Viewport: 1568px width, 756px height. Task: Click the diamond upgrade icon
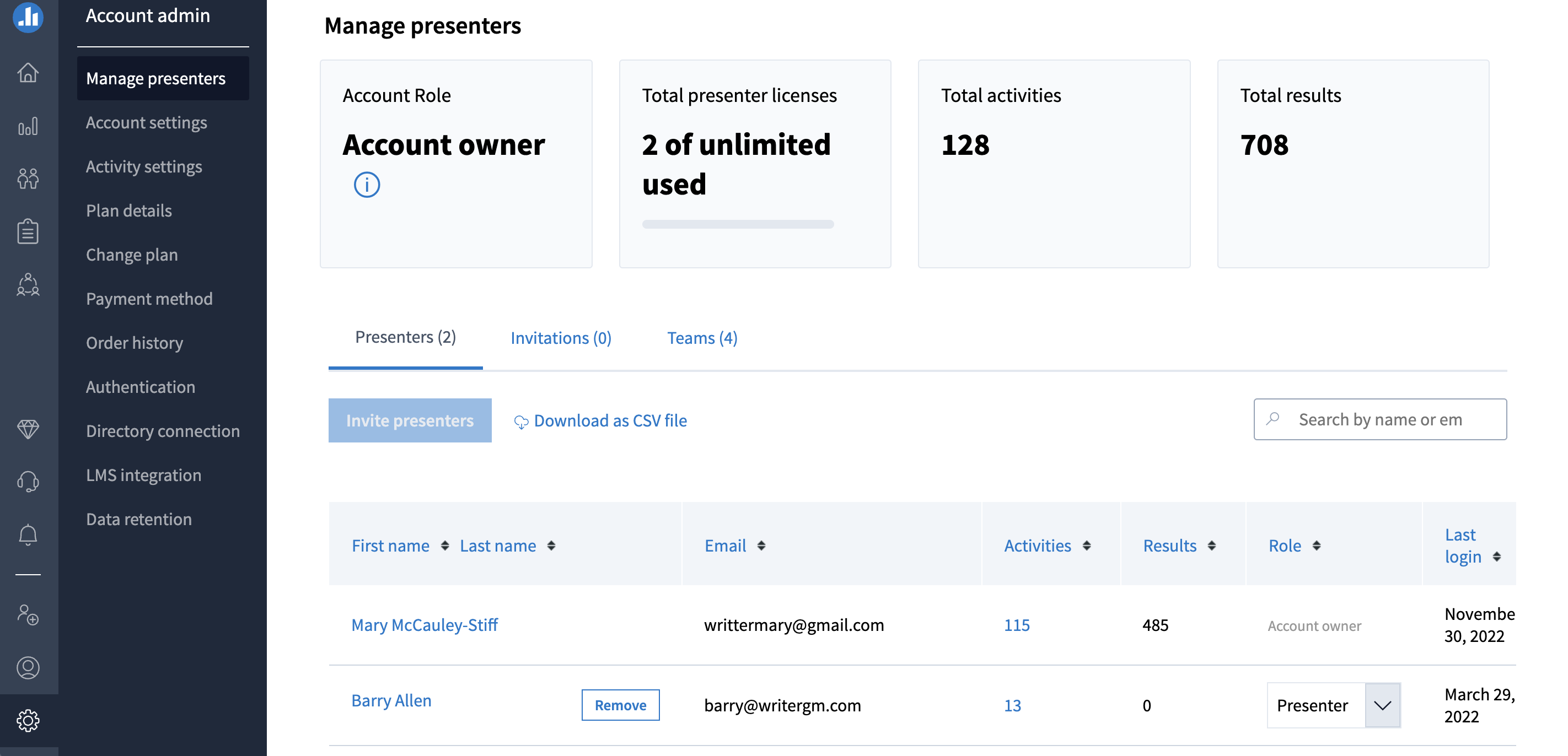pyautogui.click(x=28, y=429)
